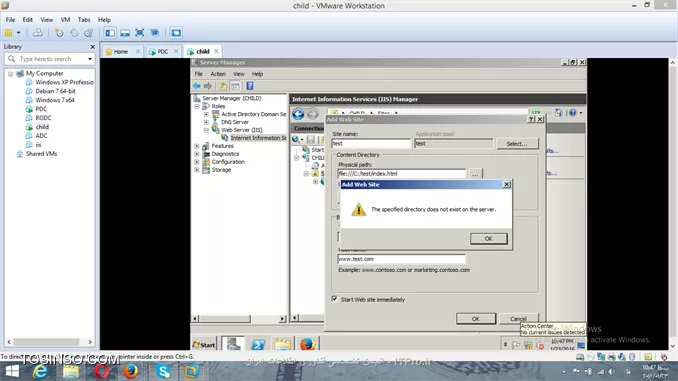Open Skype on host taskbar
Screen dimensions: 678x381
[163, 371]
